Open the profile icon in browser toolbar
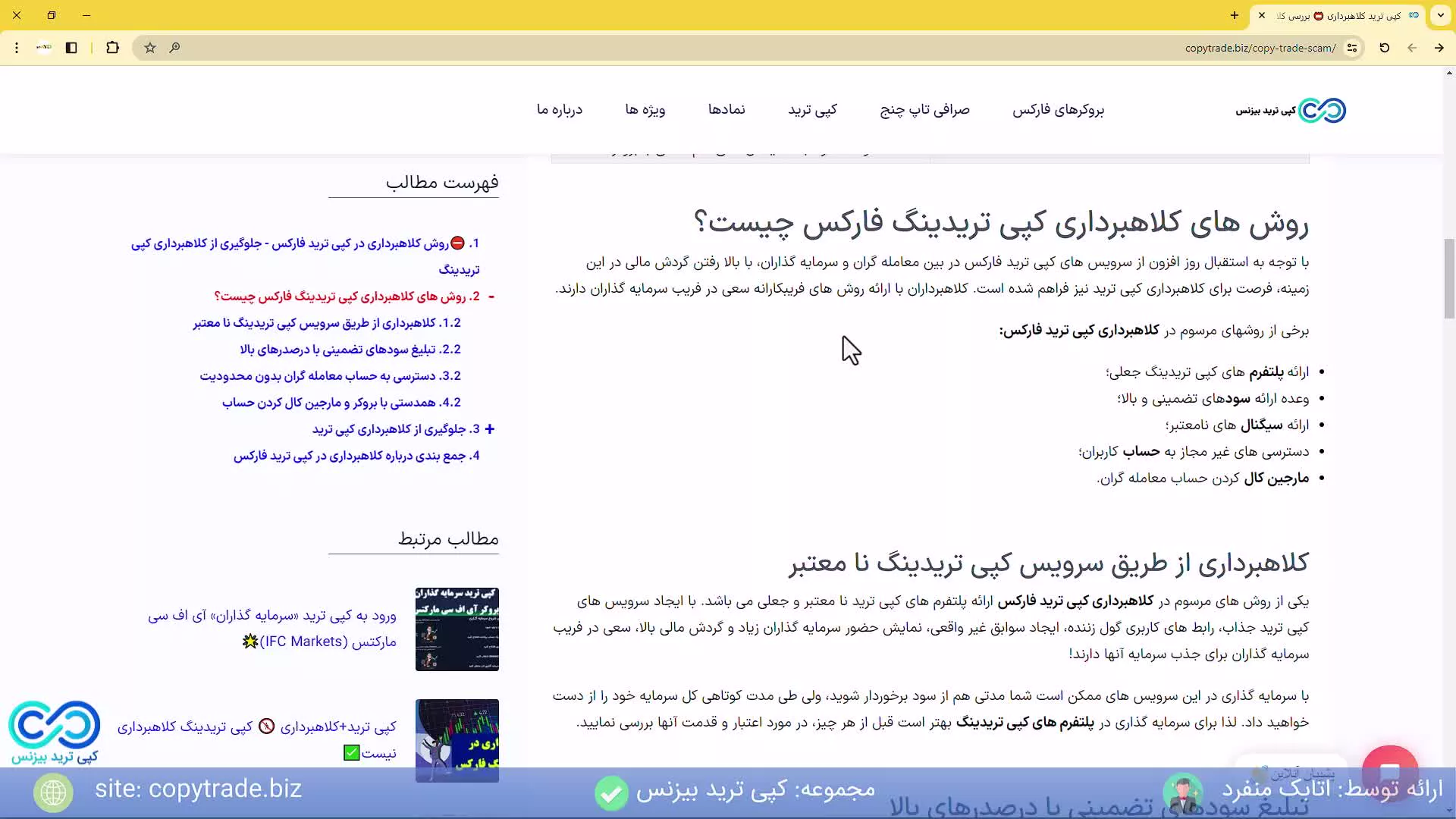Viewport: 1456px width, 819px height. point(44,48)
